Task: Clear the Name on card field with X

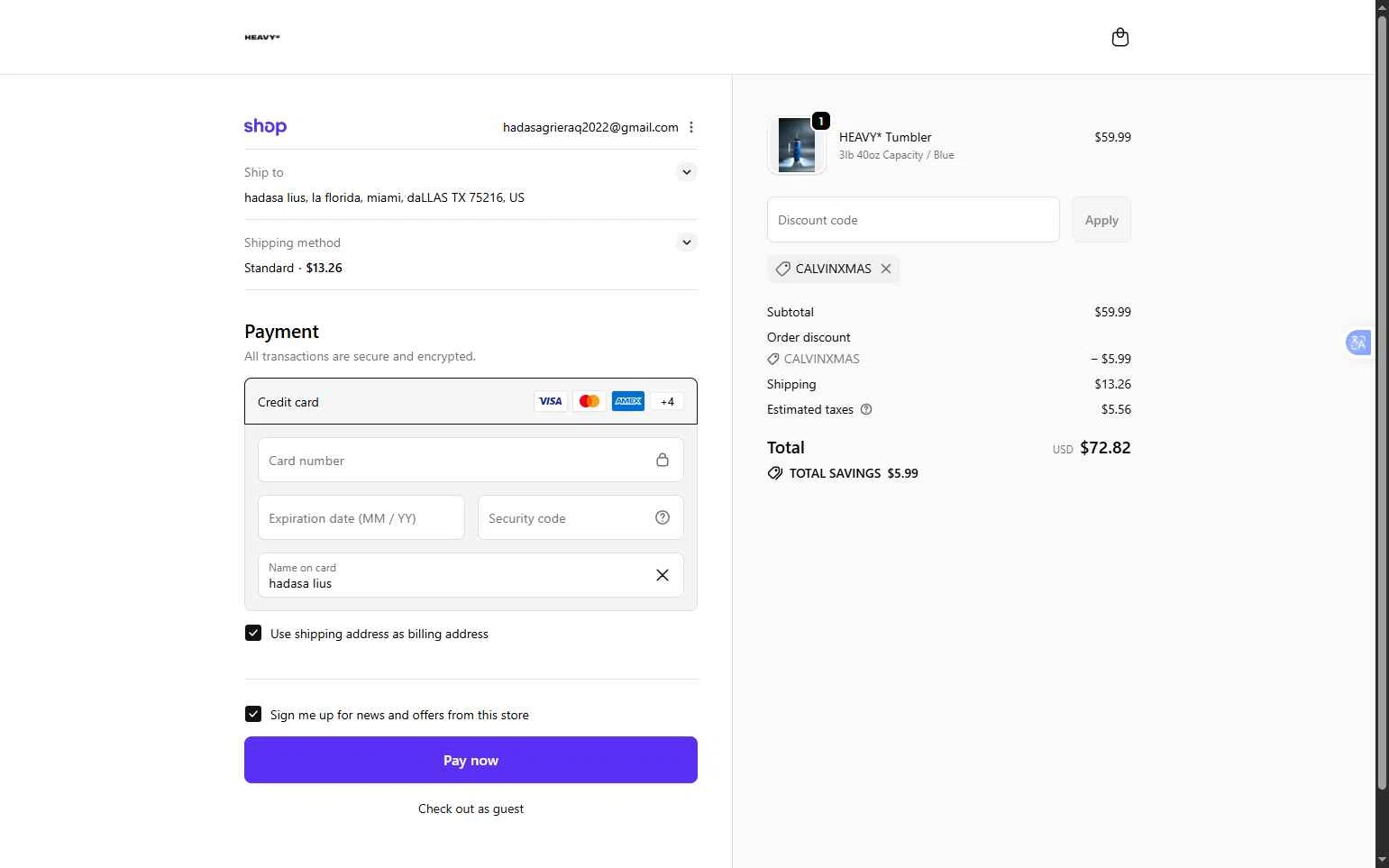Action: point(663,575)
